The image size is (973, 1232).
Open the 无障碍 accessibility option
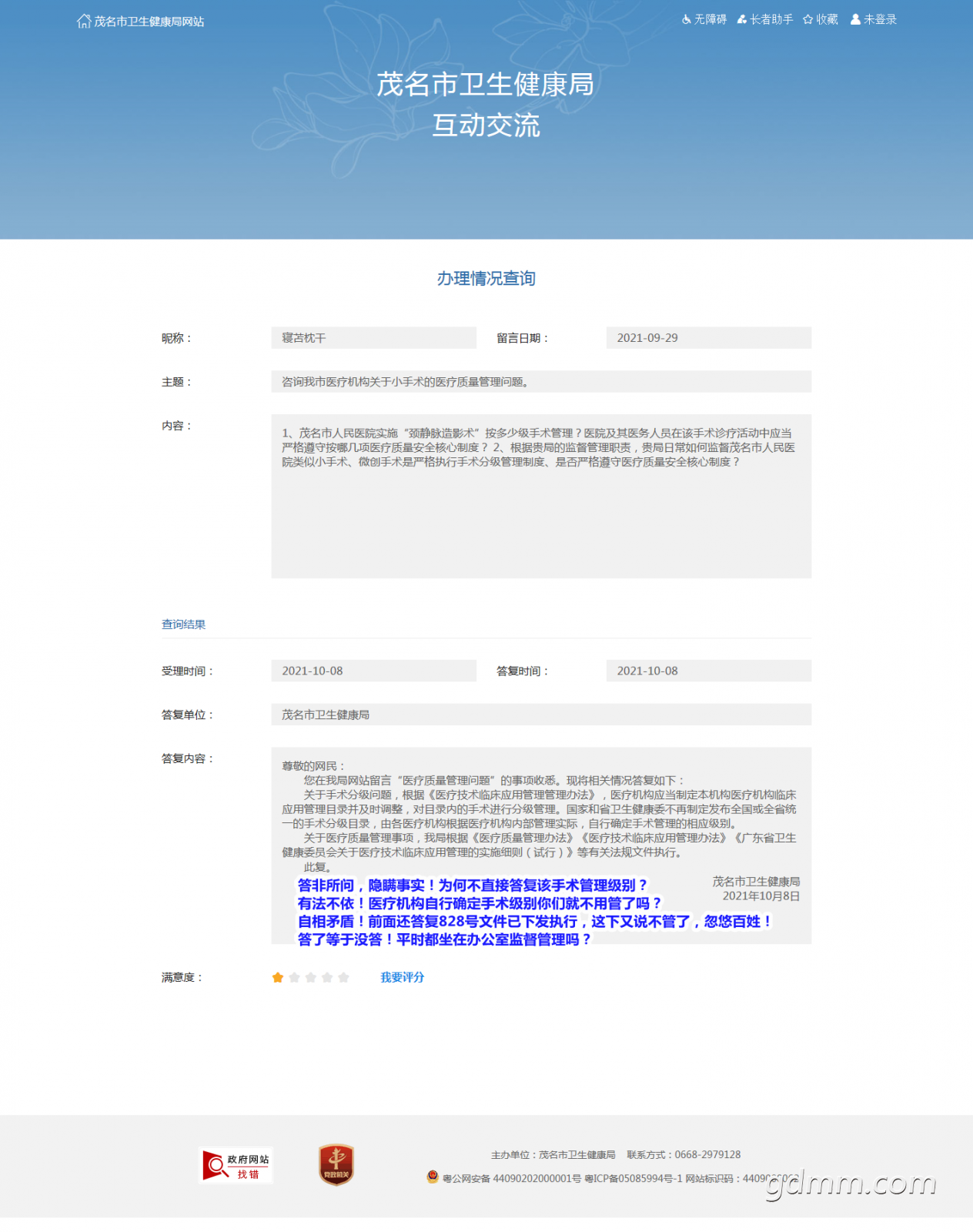click(x=704, y=19)
